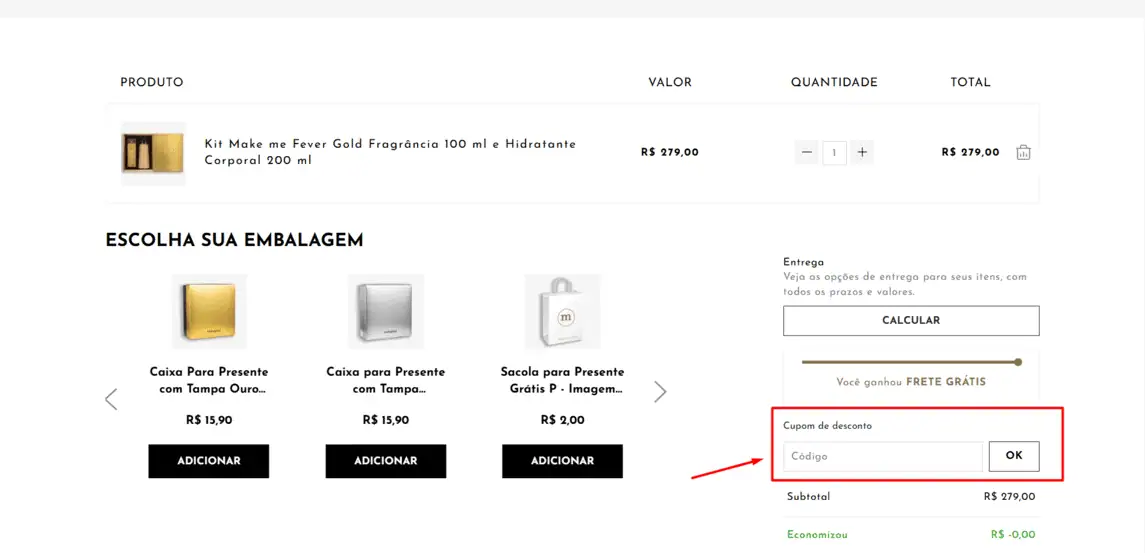Select silver gift box image
This screenshot has height=553, width=1145.
386,311
